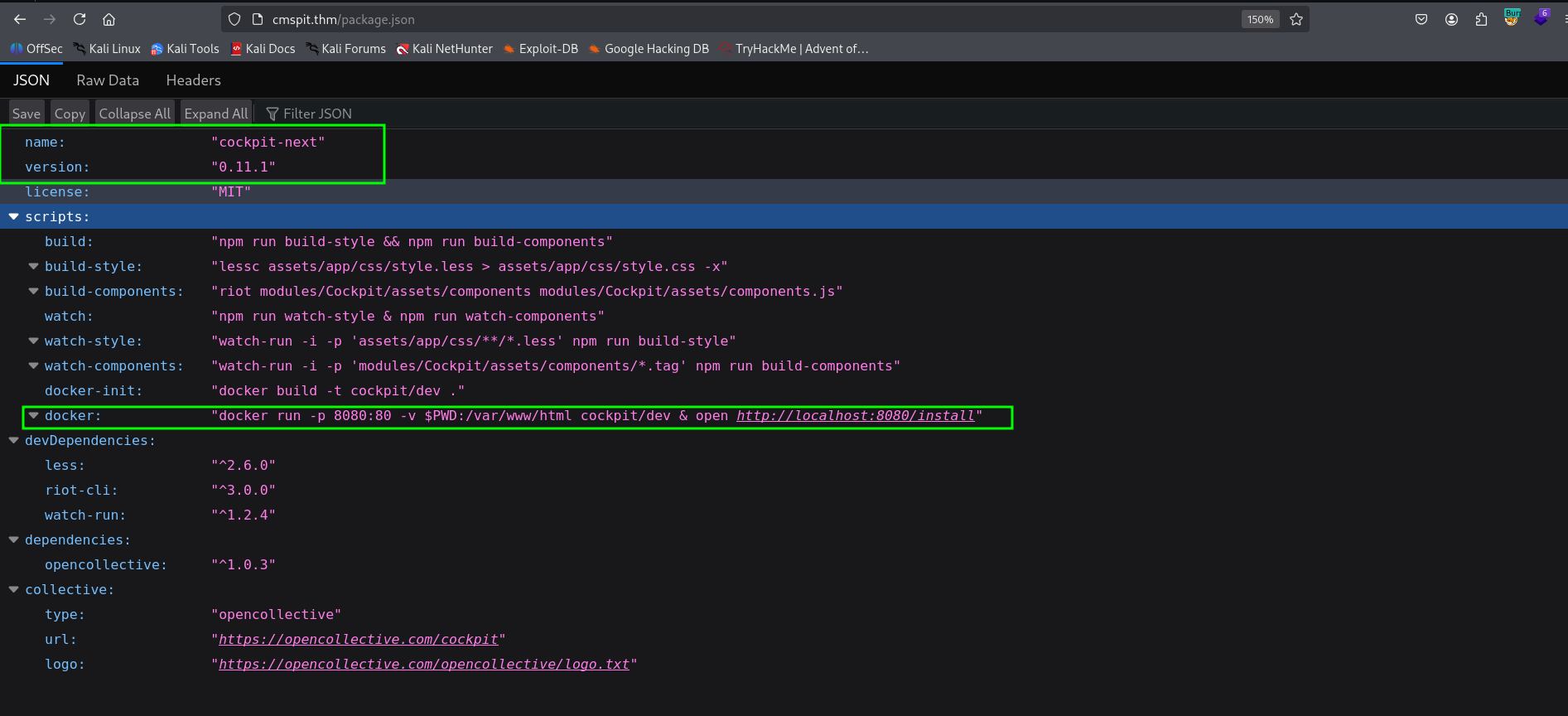
Task: Collapse the scripts node
Action: coord(14,216)
